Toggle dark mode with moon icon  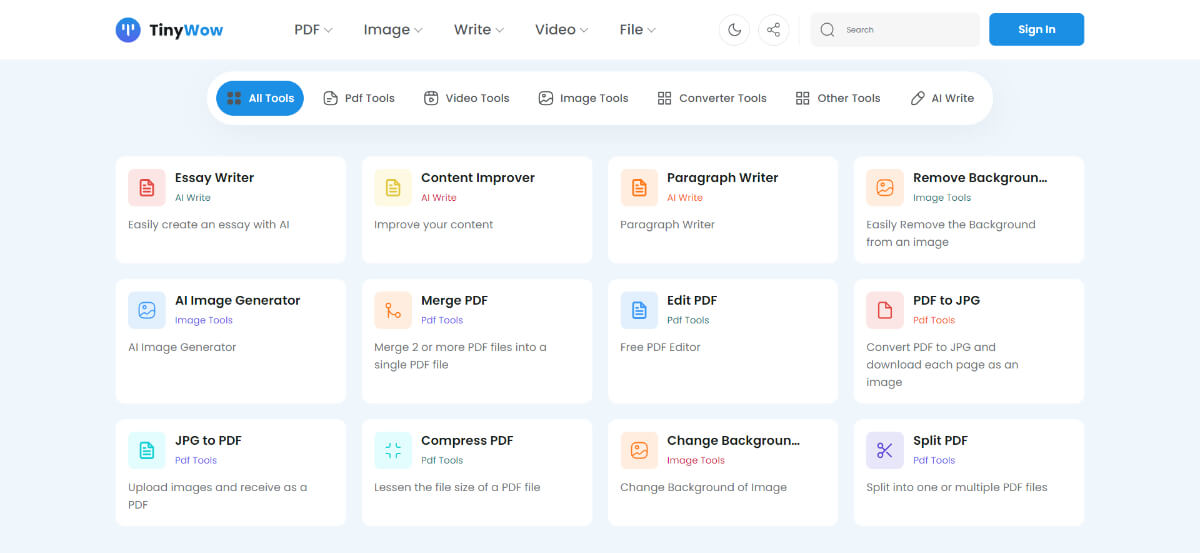point(734,30)
